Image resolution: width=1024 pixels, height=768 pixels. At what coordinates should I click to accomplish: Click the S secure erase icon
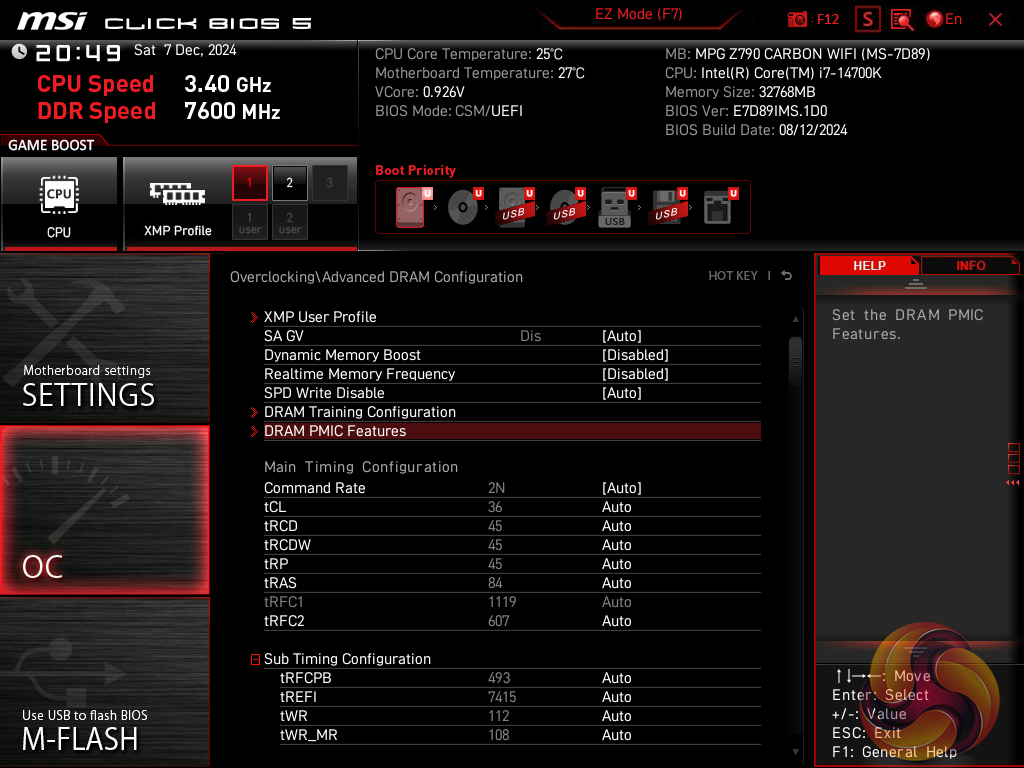click(868, 19)
